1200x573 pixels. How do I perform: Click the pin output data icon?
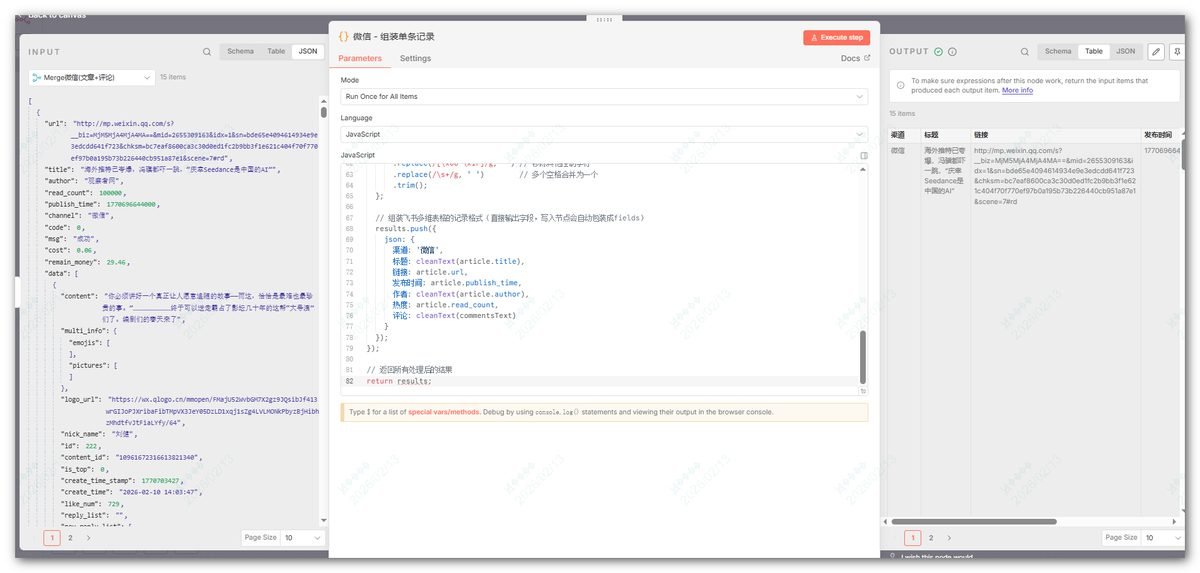click(1175, 52)
